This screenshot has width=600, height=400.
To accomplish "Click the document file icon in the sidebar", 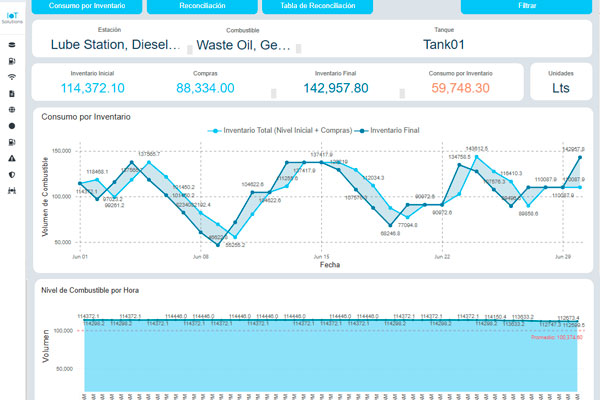I will click(x=11, y=93).
